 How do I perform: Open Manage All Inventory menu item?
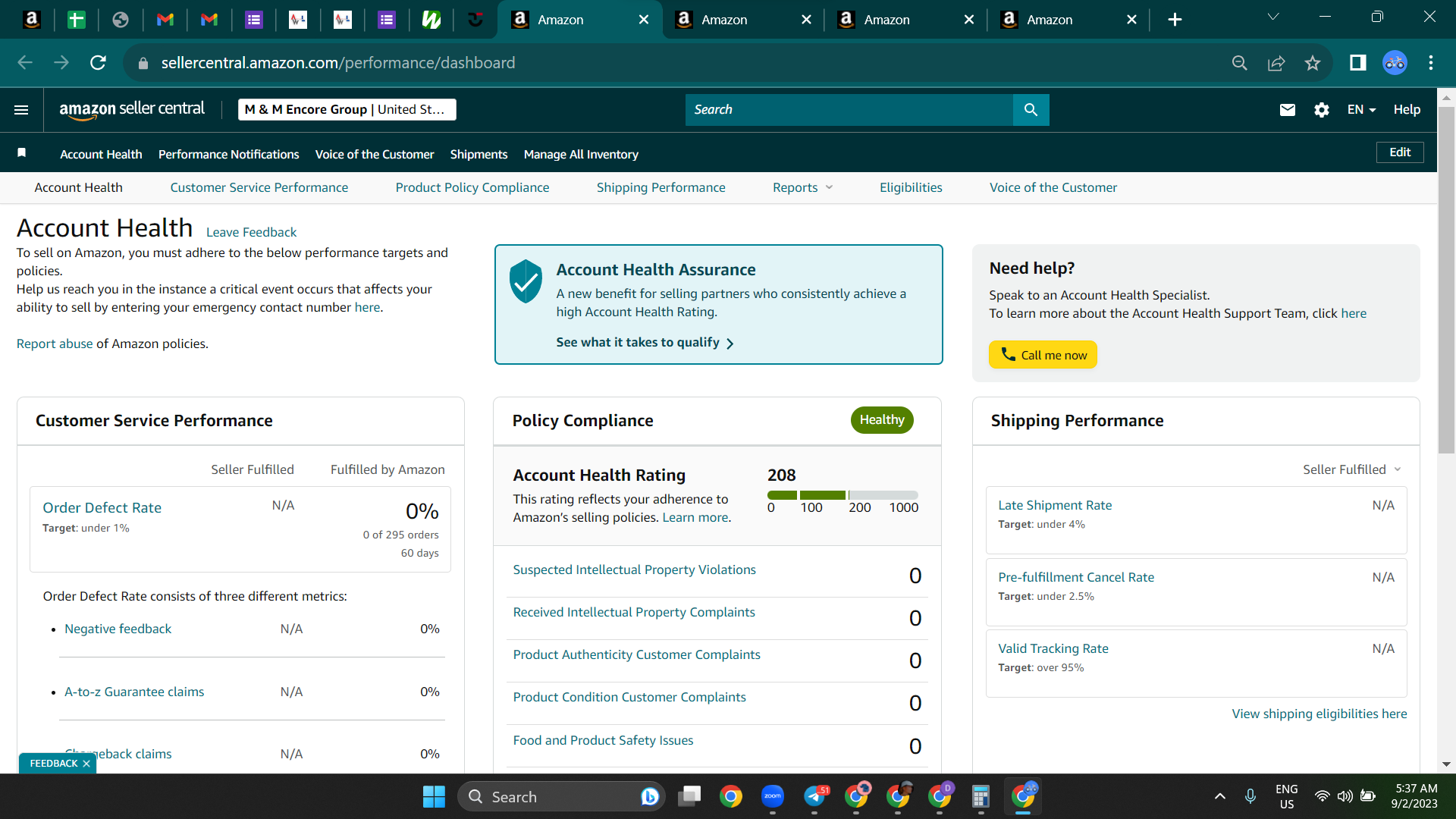click(581, 154)
